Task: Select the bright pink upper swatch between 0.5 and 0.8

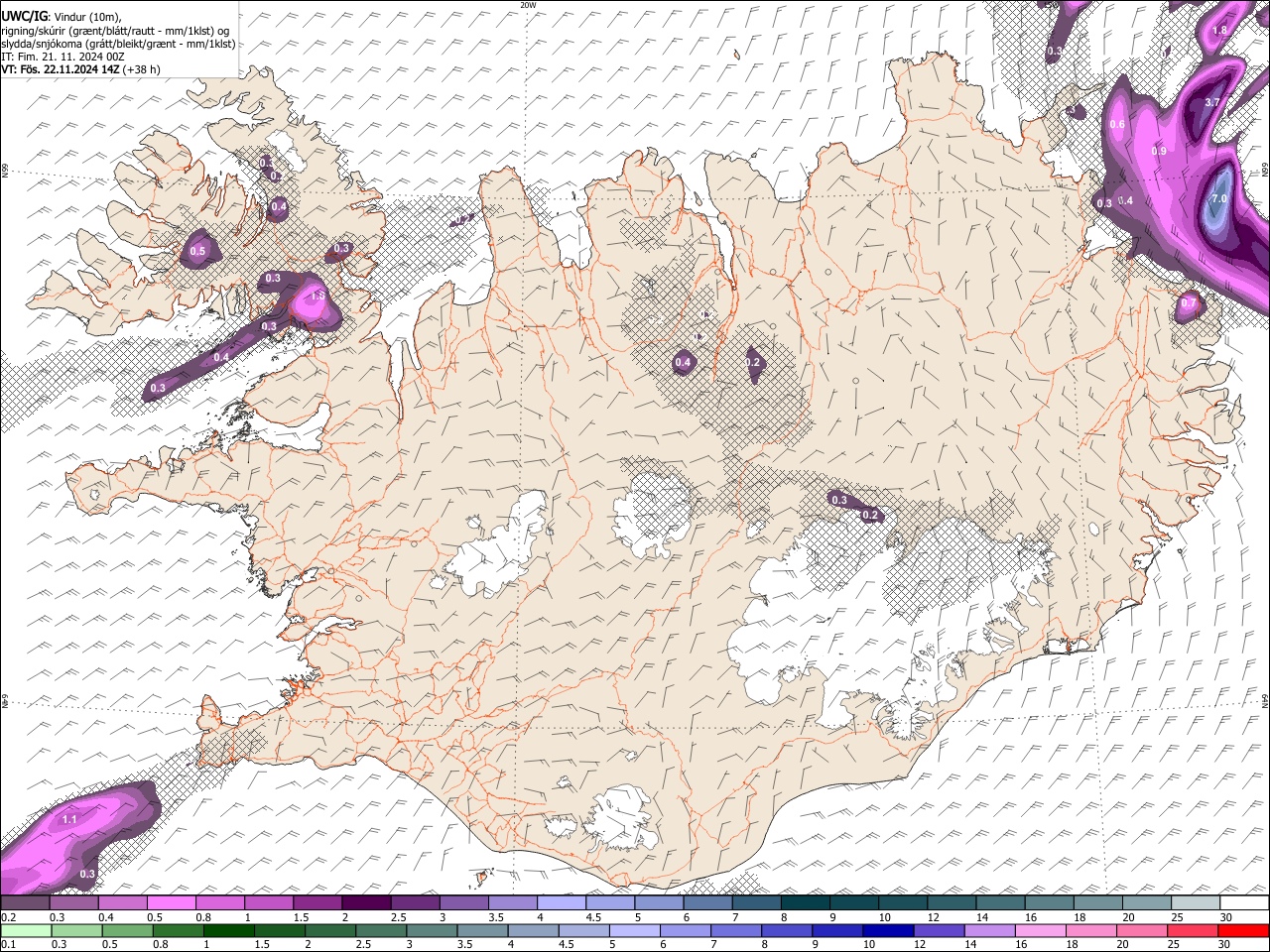Action: coord(172,902)
